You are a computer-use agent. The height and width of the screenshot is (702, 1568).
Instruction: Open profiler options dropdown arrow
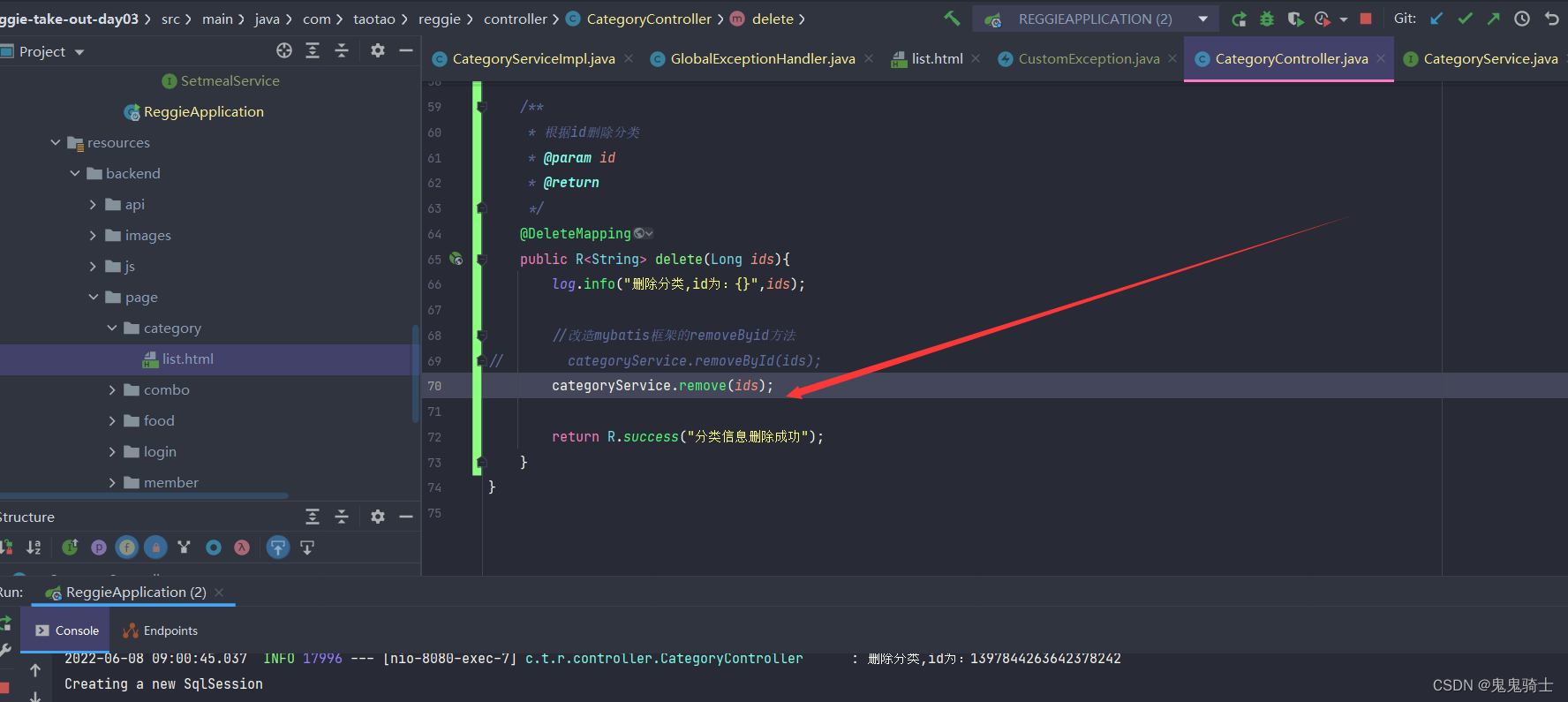pyautogui.click(x=1343, y=19)
